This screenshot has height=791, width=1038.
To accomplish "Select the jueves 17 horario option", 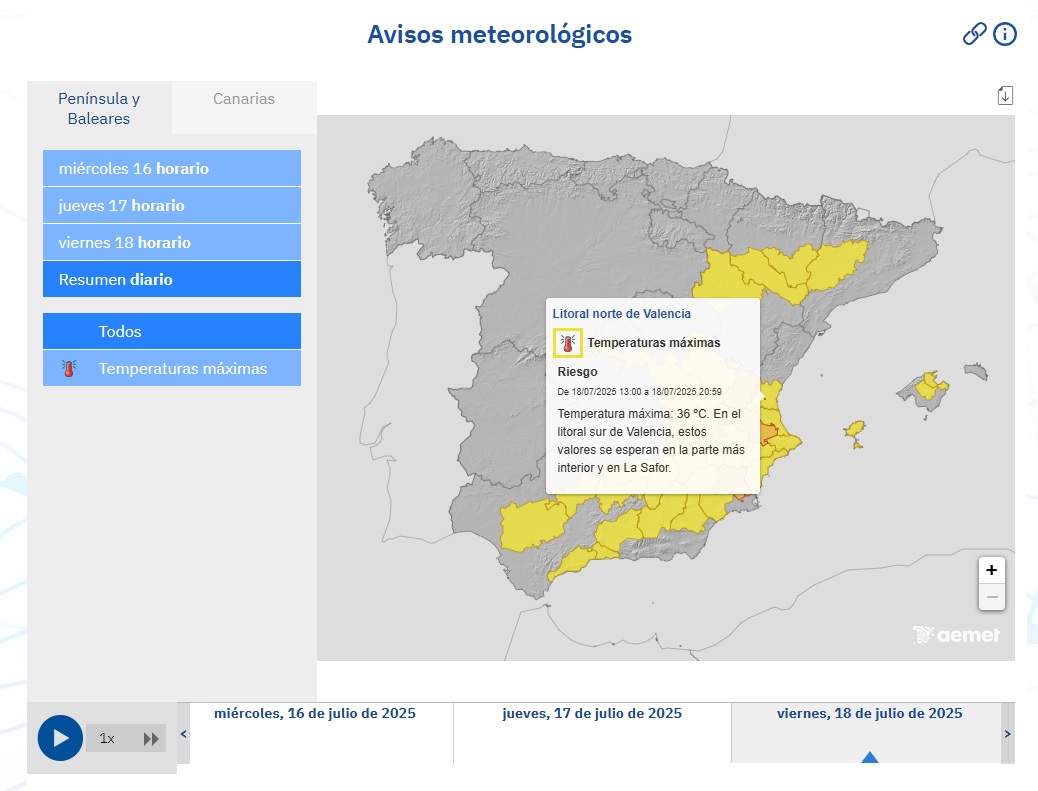I will [x=171, y=205].
